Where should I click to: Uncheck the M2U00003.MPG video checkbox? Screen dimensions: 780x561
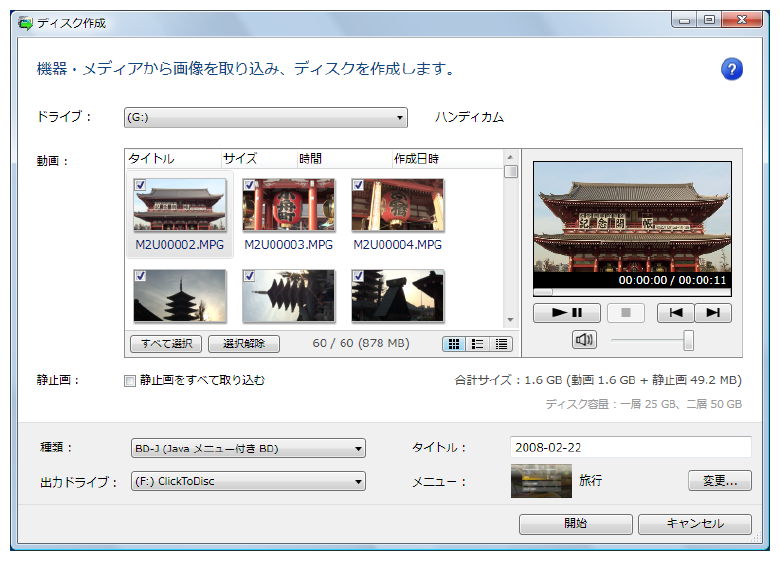tap(249, 185)
